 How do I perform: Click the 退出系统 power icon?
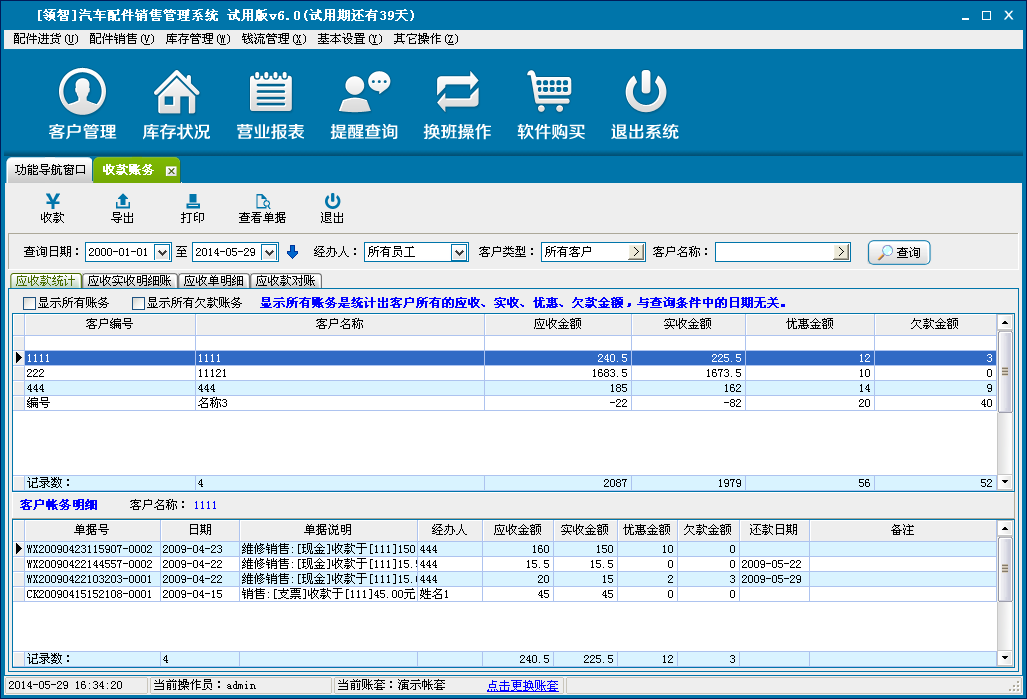(645, 93)
